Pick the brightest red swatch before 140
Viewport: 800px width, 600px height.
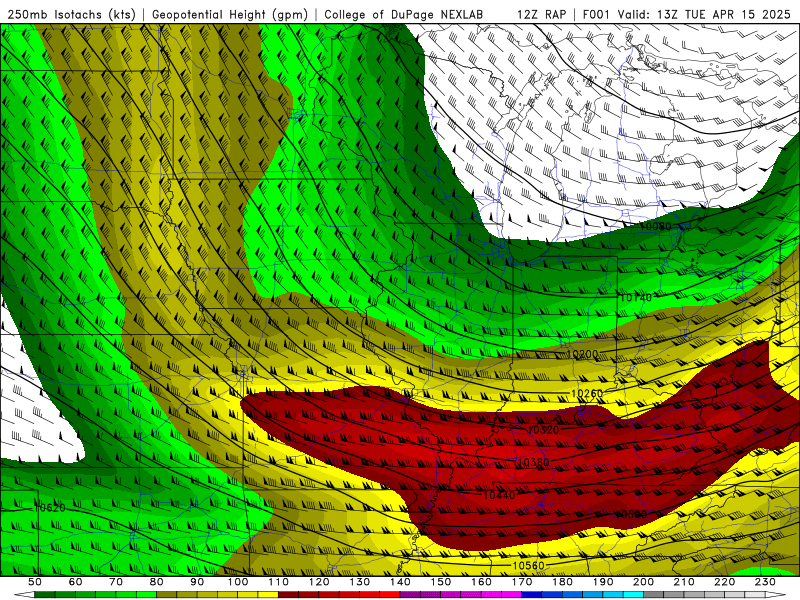point(390,595)
